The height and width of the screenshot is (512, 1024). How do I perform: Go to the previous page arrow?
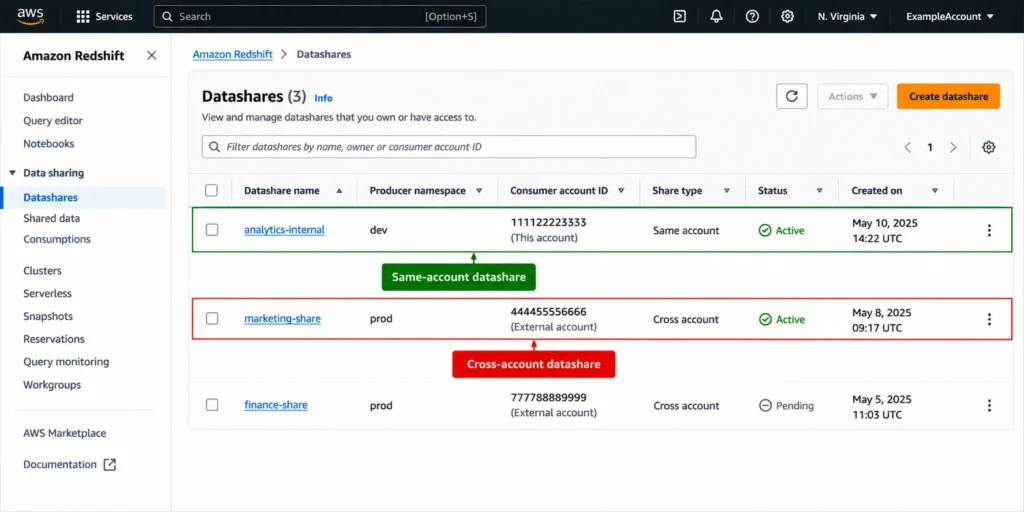click(x=908, y=147)
